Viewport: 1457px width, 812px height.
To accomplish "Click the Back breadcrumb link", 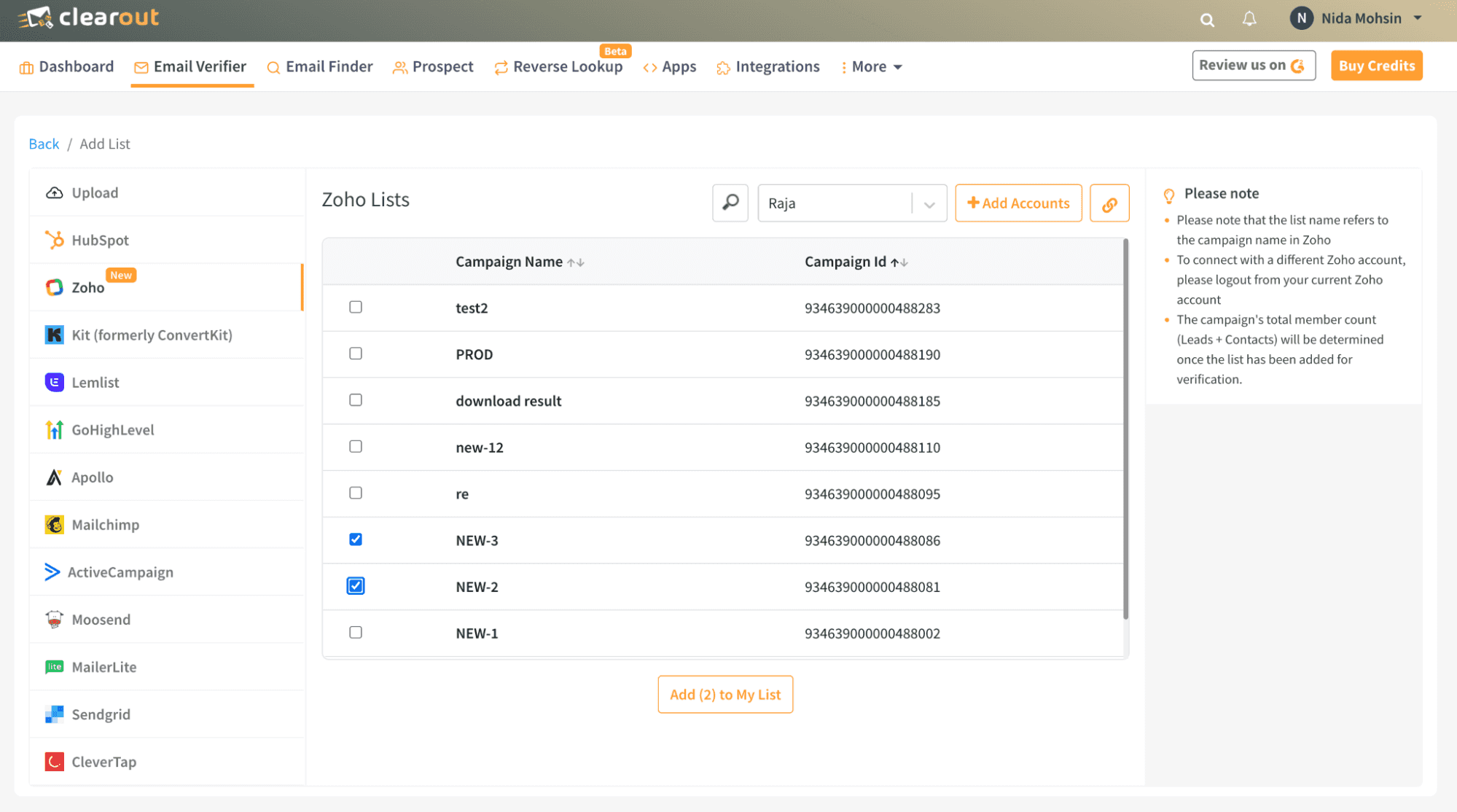I will pos(44,144).
